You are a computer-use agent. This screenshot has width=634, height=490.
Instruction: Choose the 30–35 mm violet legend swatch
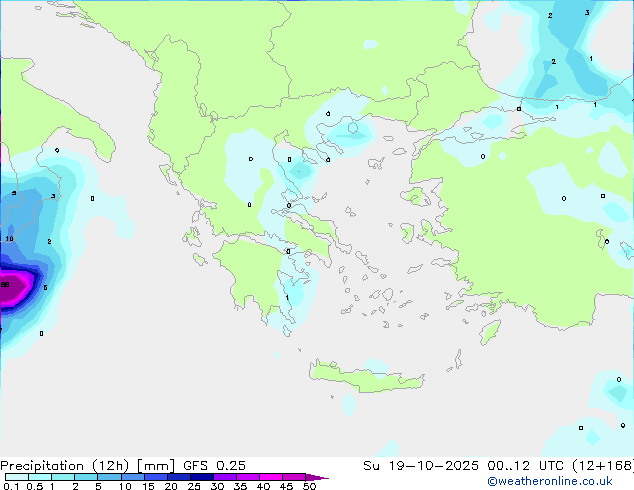coord(225,477)
